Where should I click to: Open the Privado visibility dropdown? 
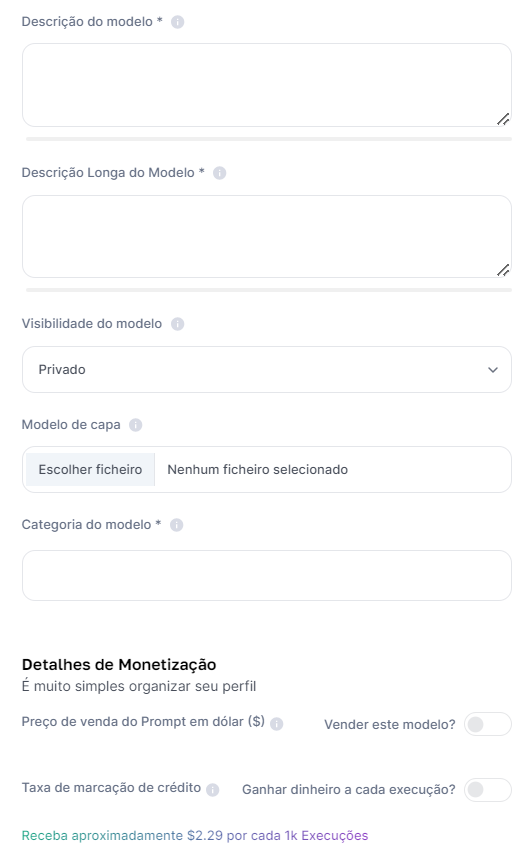(267, 370)
